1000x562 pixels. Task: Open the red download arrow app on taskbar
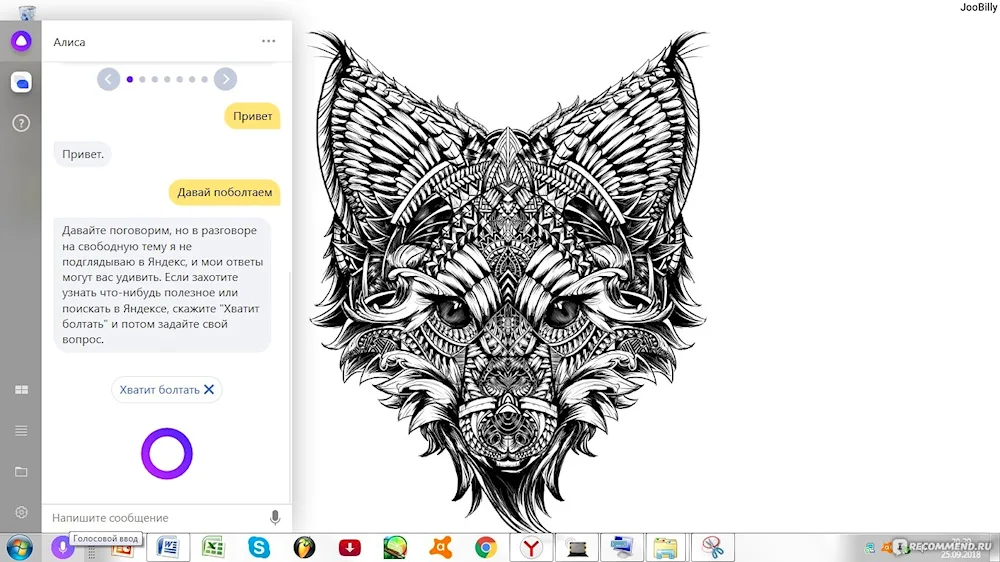coord(349,547)
